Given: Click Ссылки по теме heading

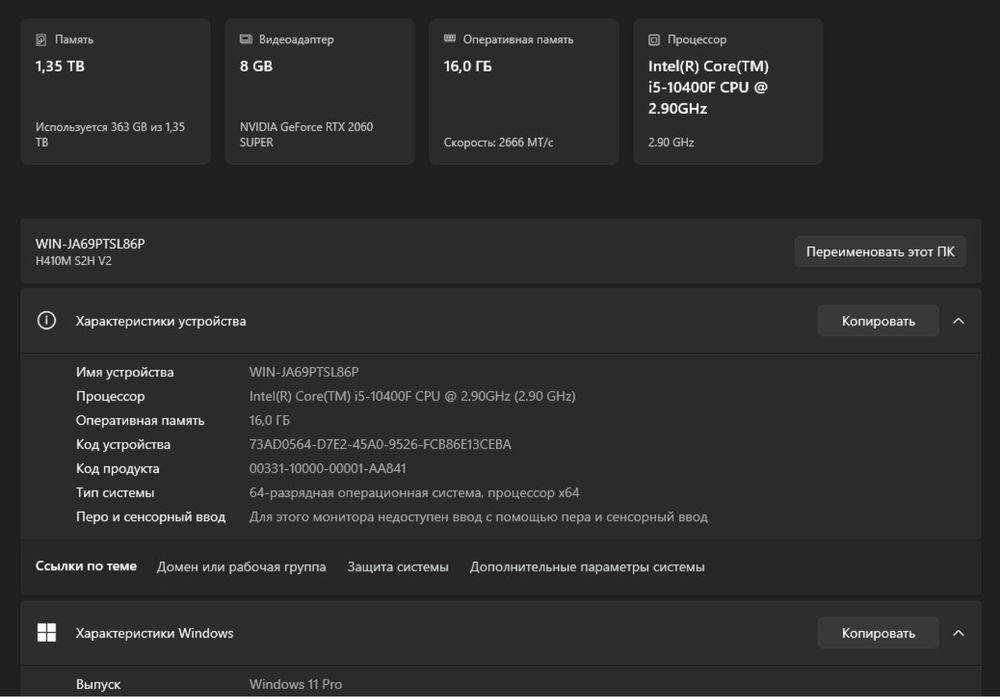Looking at the screenshot, I should point(85,566).
